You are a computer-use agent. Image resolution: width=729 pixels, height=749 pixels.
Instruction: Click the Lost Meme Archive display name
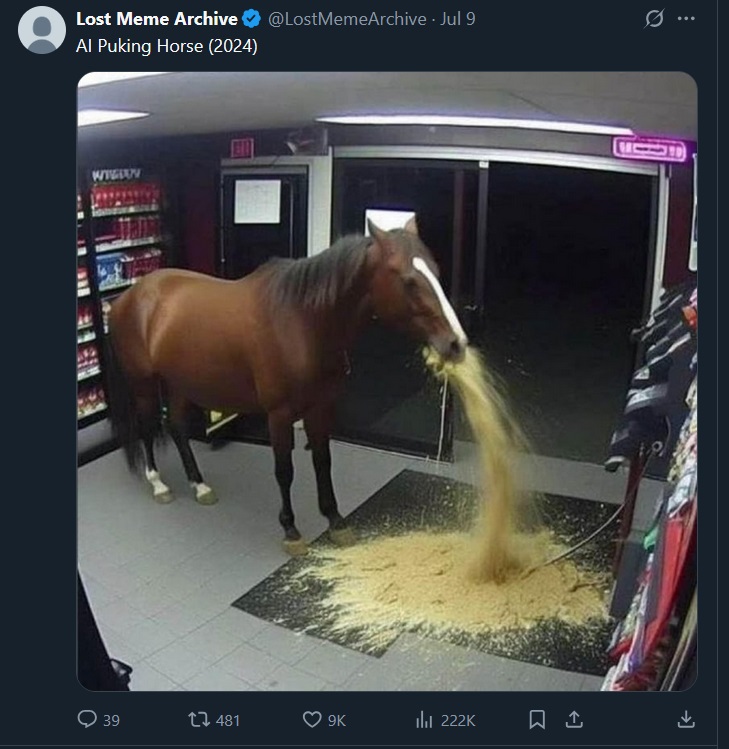coord(157,19)
